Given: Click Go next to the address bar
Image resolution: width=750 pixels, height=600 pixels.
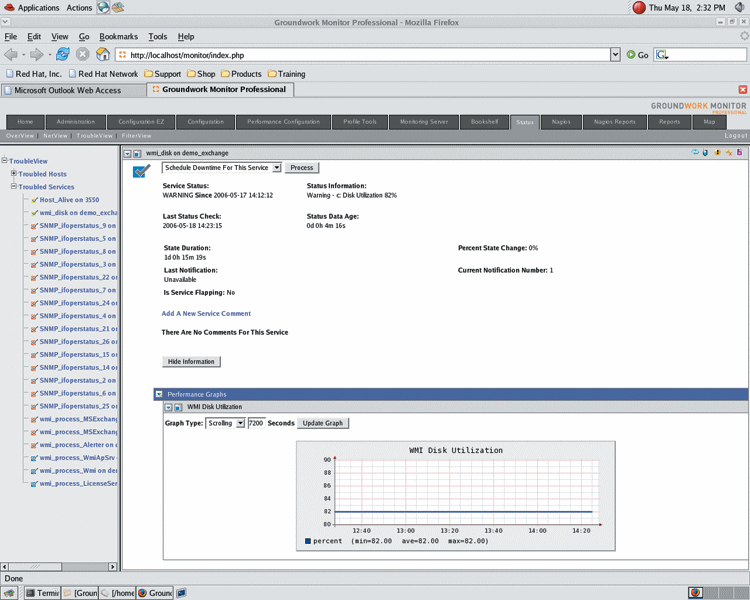Looking at the screenshot, I should [638, 55].
